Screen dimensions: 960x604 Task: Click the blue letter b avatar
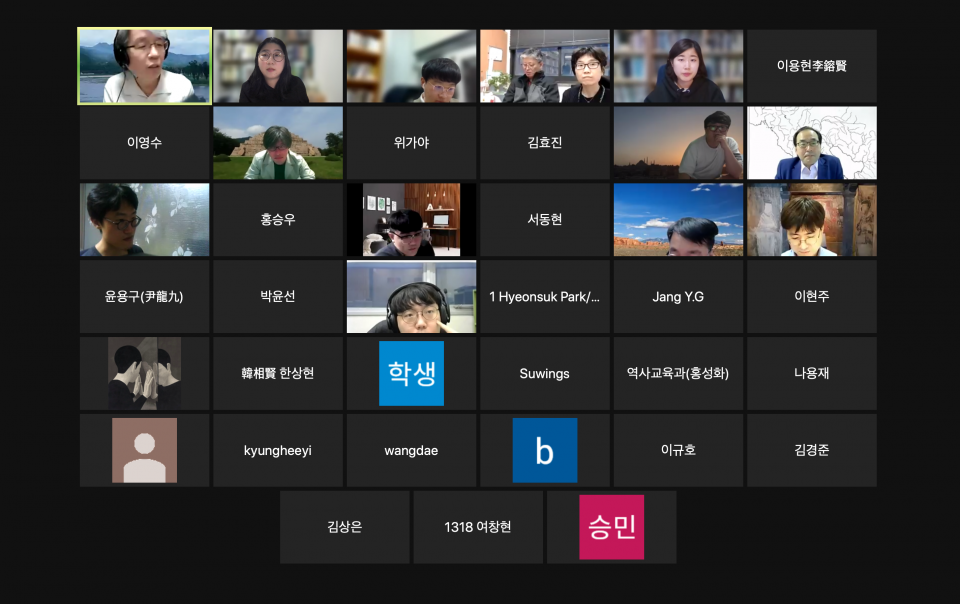(545, 450)
